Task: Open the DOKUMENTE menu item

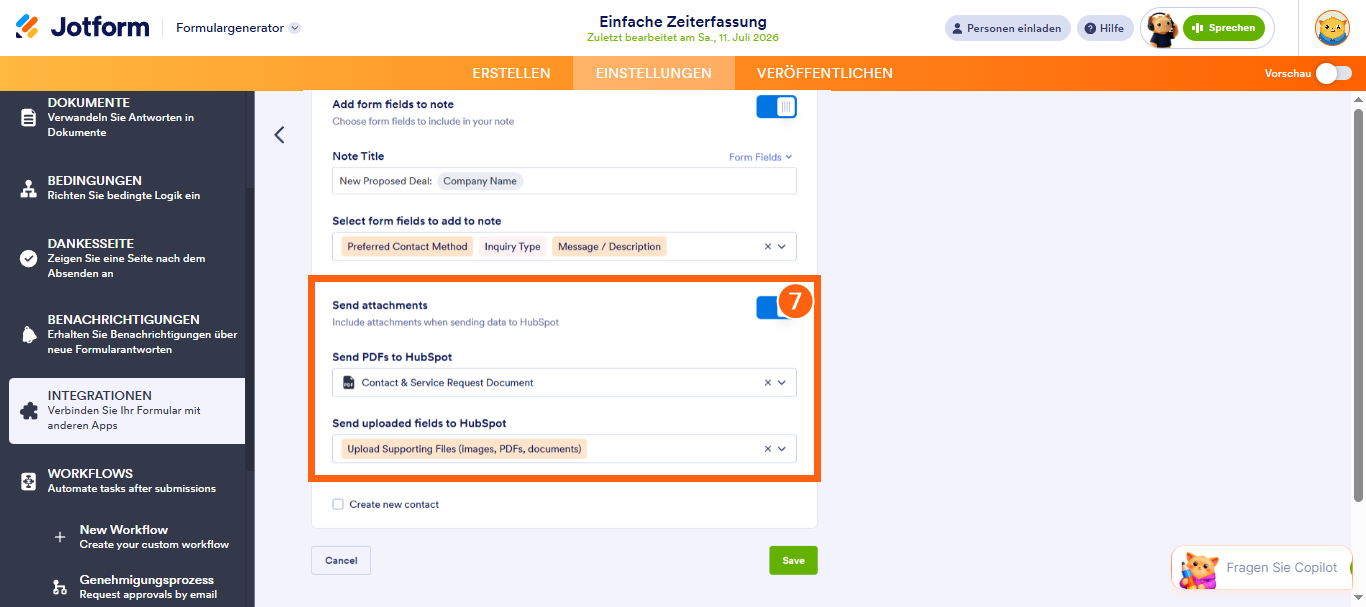Action: point(127,117)
